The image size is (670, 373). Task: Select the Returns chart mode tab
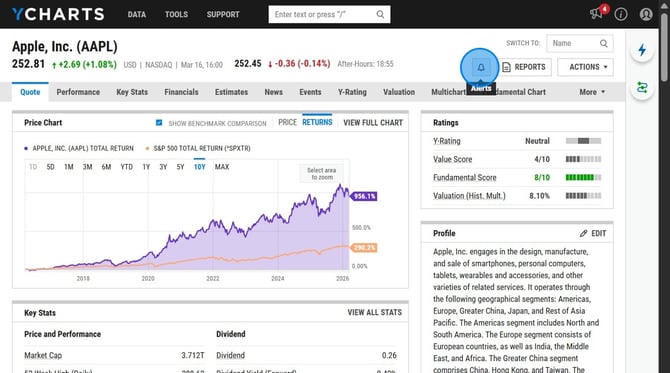tap(317, 122)
